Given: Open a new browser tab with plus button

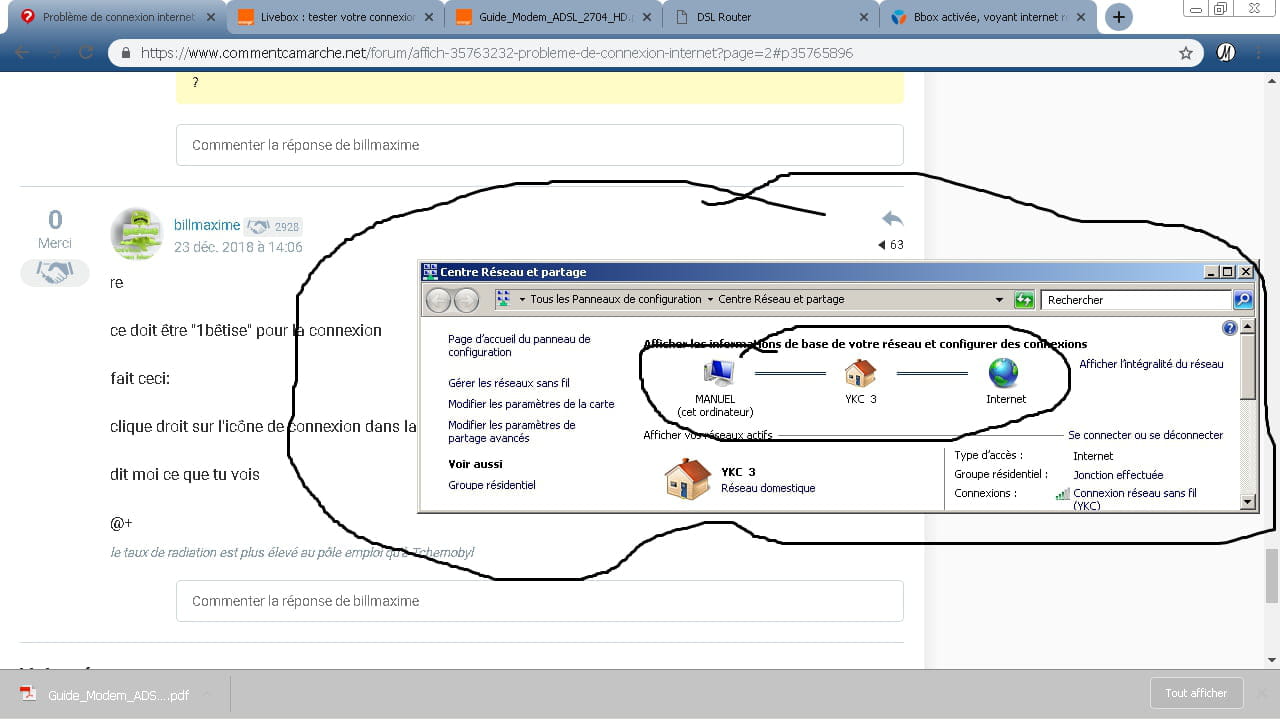Looking at the screenshot, I should [1119, 17].
